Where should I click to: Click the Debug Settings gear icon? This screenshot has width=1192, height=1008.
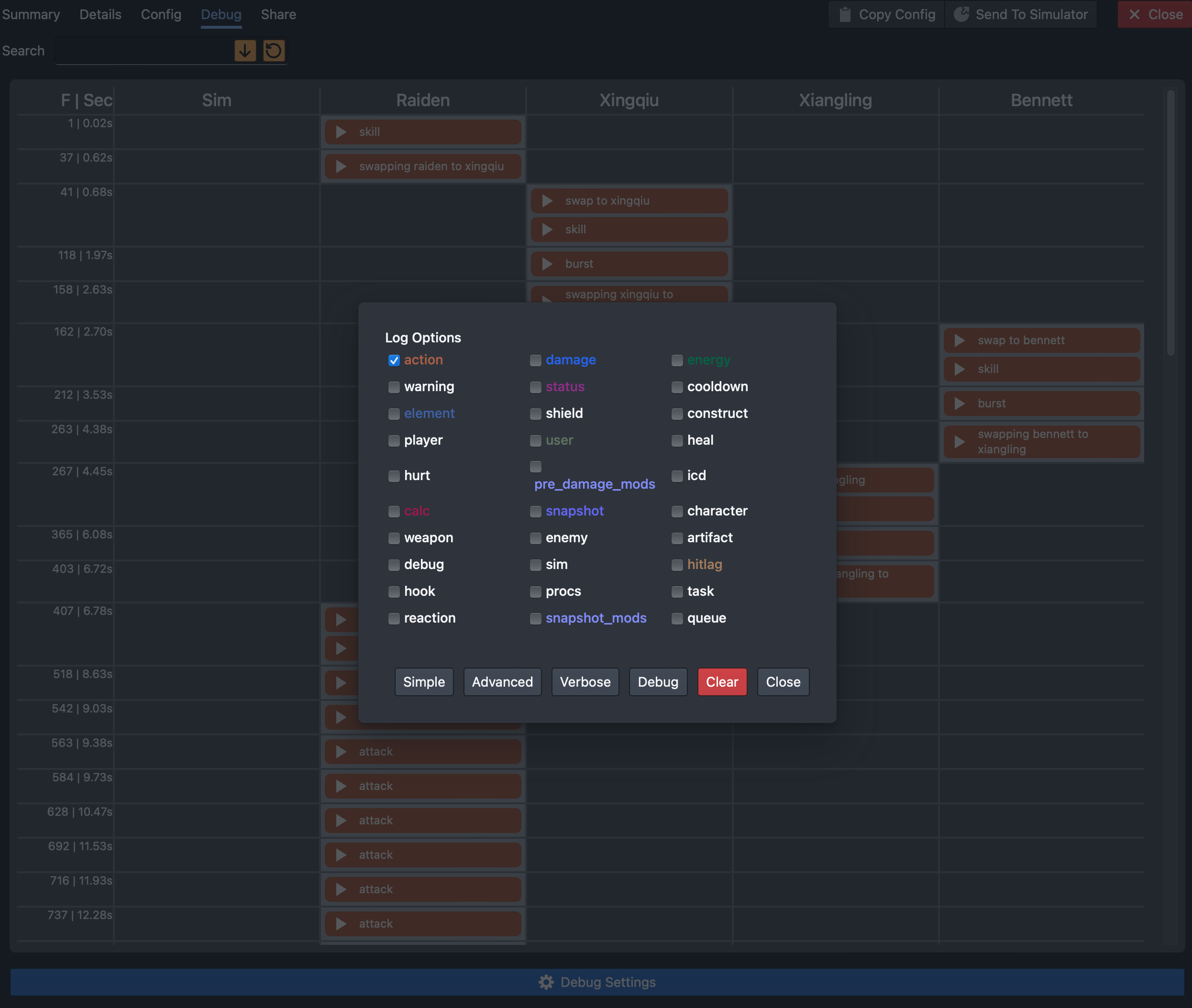pyautogui.click(x=546, y=982)
